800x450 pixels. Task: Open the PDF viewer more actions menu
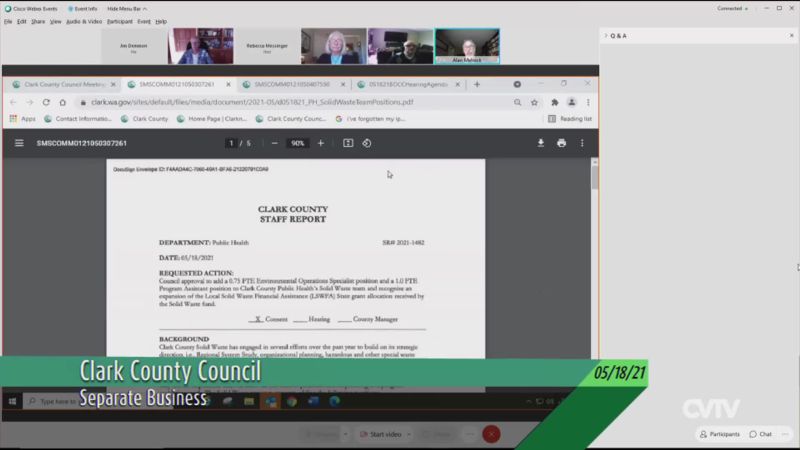pos(582,143)
